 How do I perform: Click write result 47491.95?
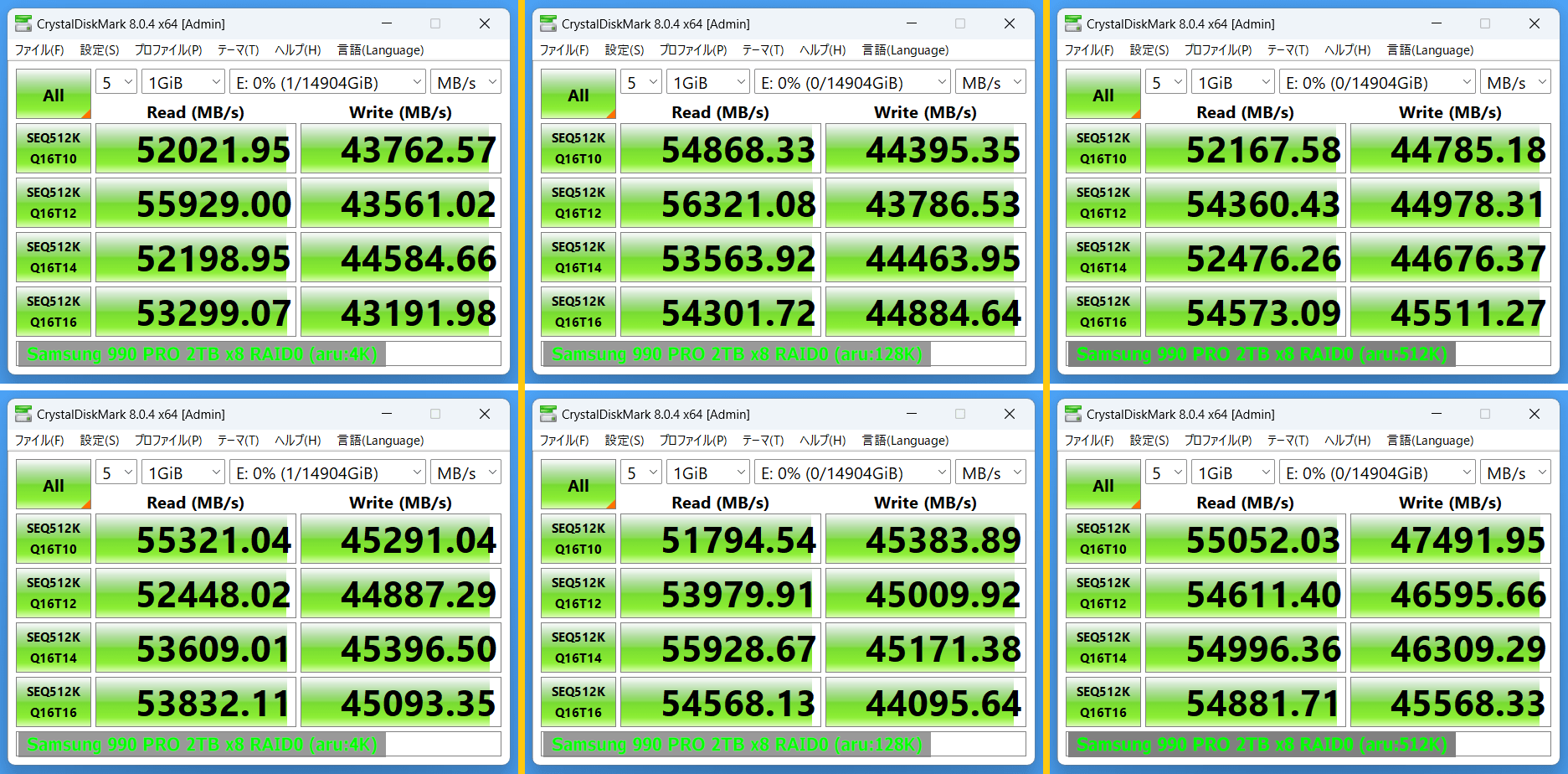[1451, 539]
